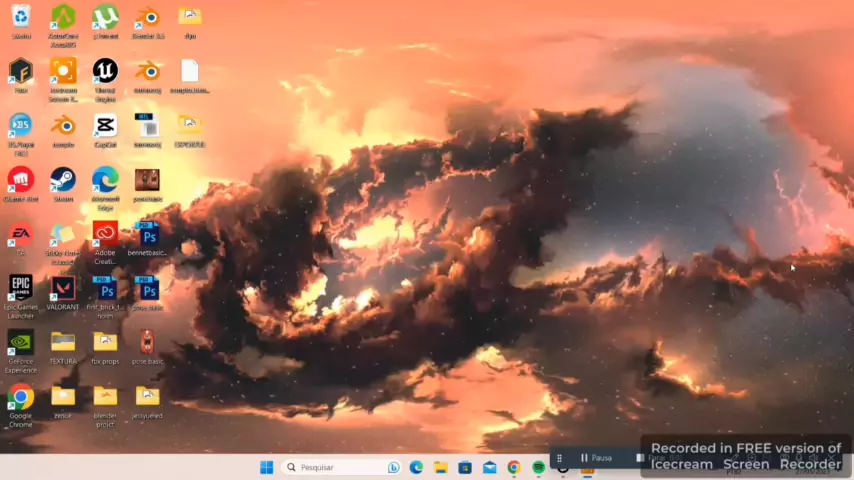Open the Steam desktop shortcut
854x480 pixels.
pyautogui.click(x=63, y=185)
